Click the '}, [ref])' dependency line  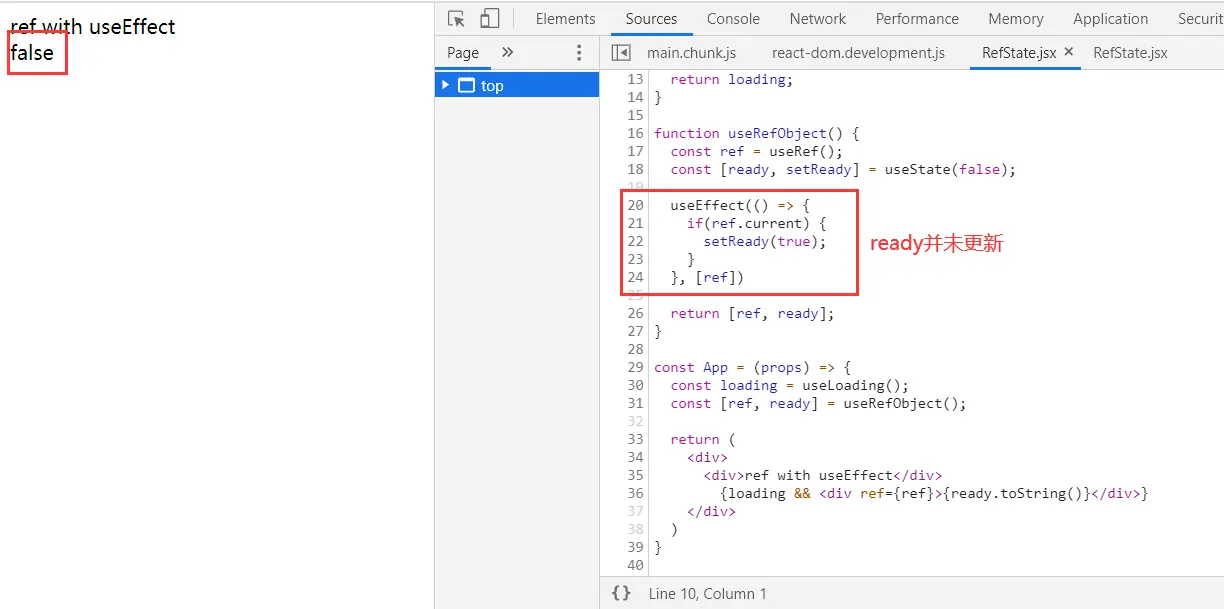(x=707, y=278)
